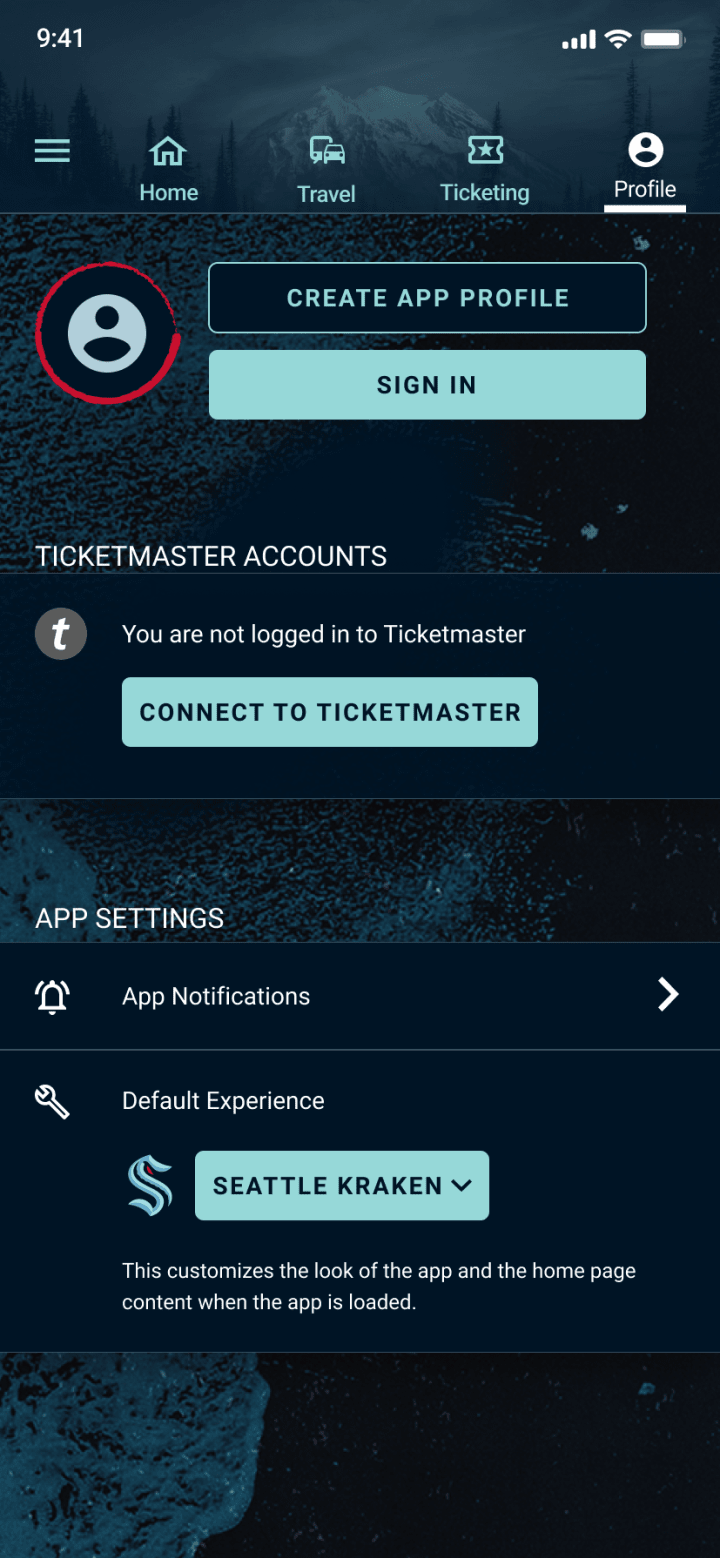Viewport: 720px width, 1558px height.
Task: Switch to the Travel tab label
Action: 326,194
